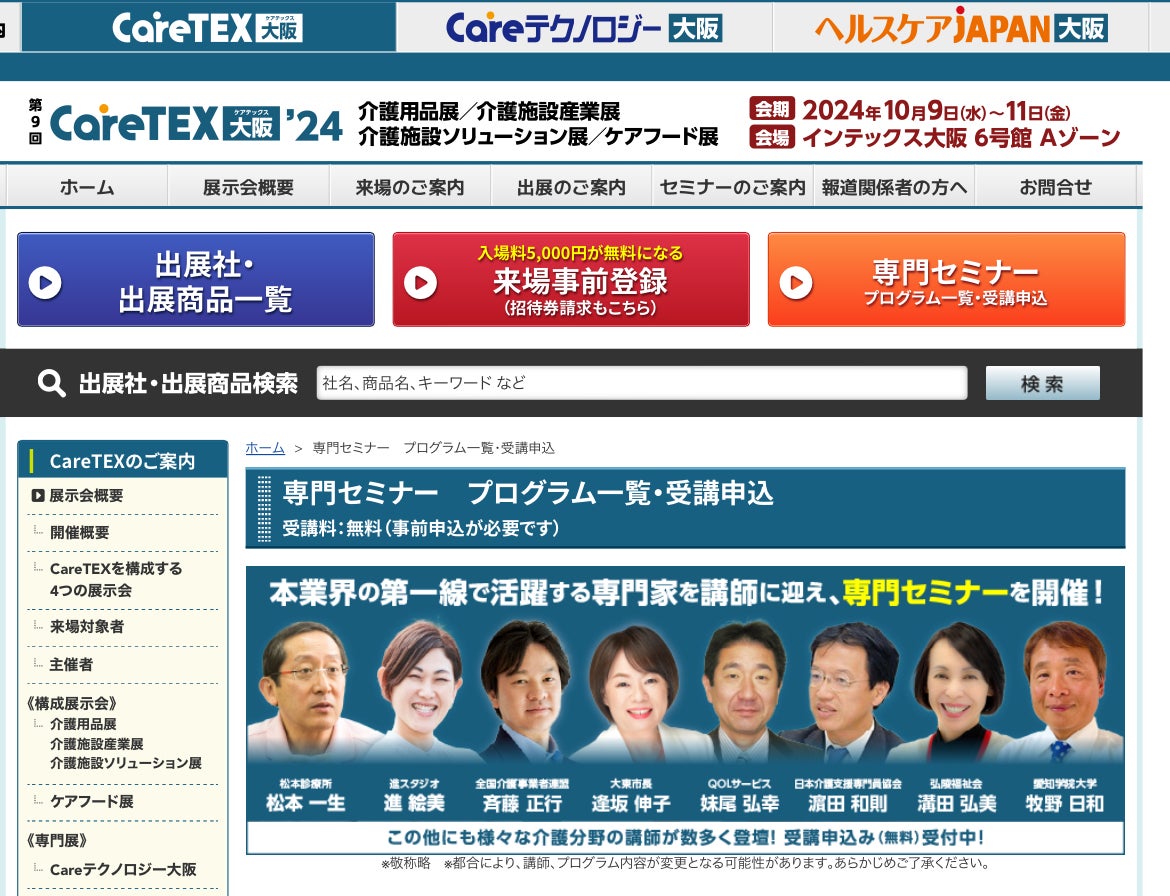Screen dimensions: 1170x896
Task: Open the ヘルスケアJAPAN大阪 top banner tab
Action: click(960, 27)
